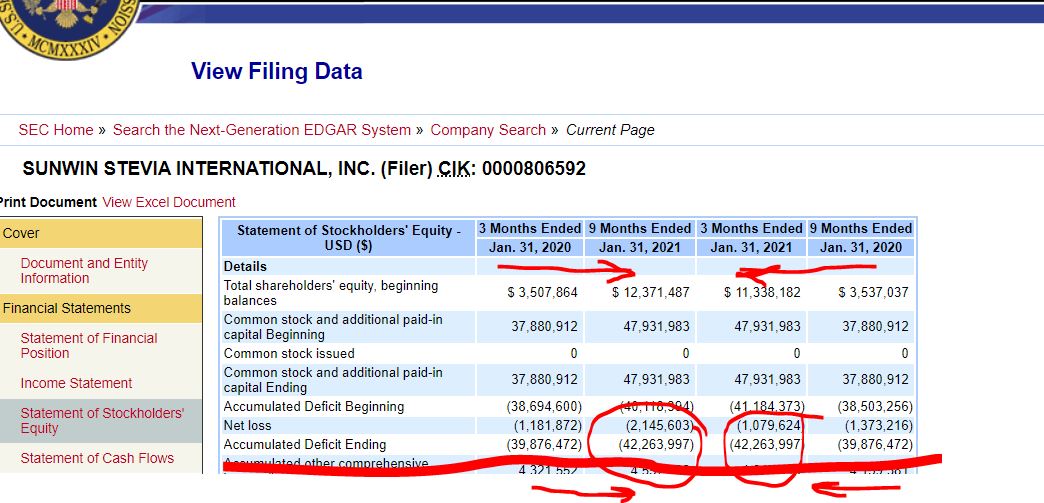Screen dimensions: 1044x503
Task: Click the Jan. 31, 2020 date under first column
Action: click(530, 248)
